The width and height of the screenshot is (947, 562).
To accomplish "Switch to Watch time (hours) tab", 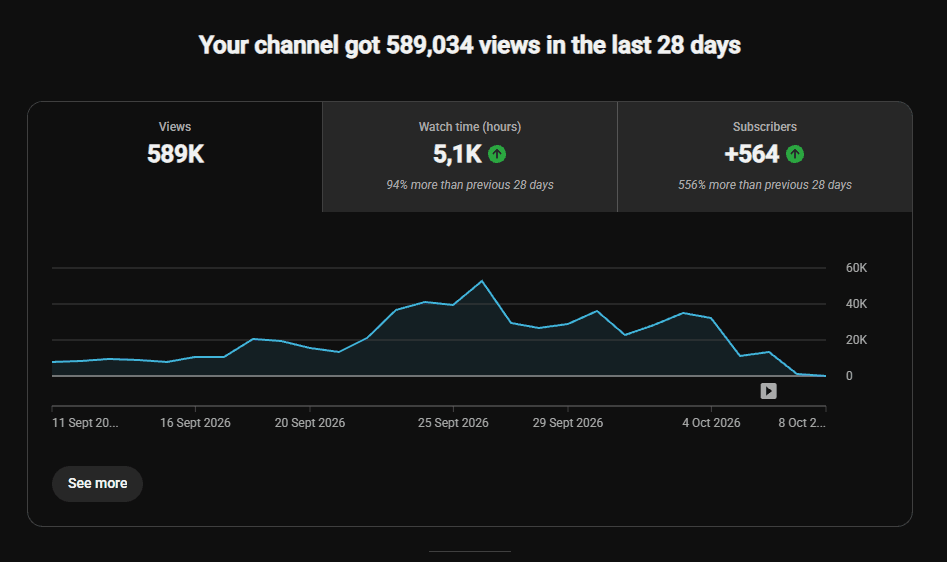I will coord(470,157).
